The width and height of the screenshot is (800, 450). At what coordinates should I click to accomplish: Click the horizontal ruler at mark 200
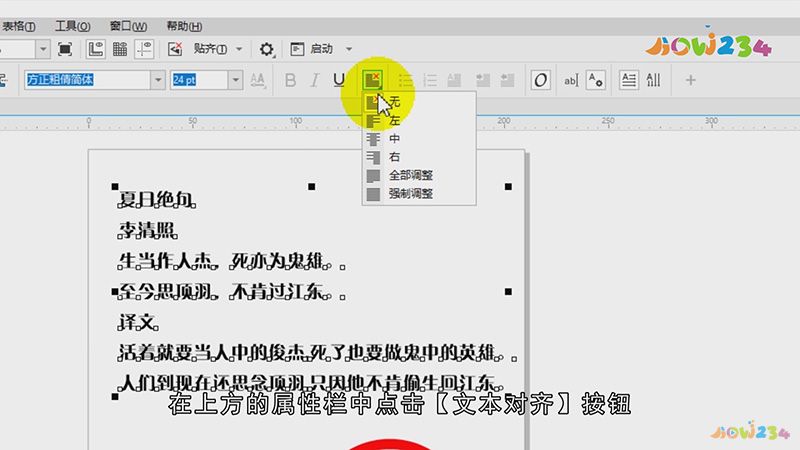click(x=504, y=121)
